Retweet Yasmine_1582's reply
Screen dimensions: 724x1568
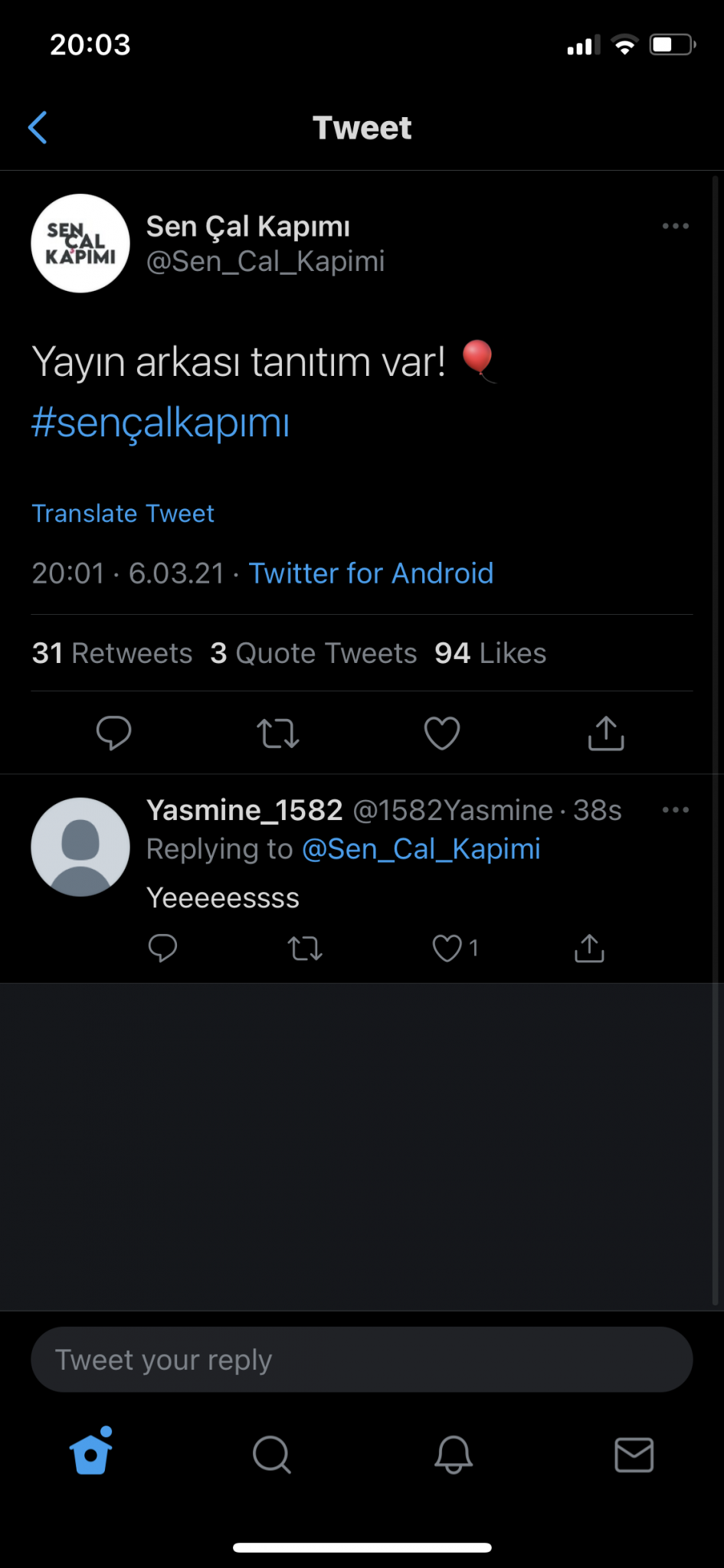click(x=304, y=949)
